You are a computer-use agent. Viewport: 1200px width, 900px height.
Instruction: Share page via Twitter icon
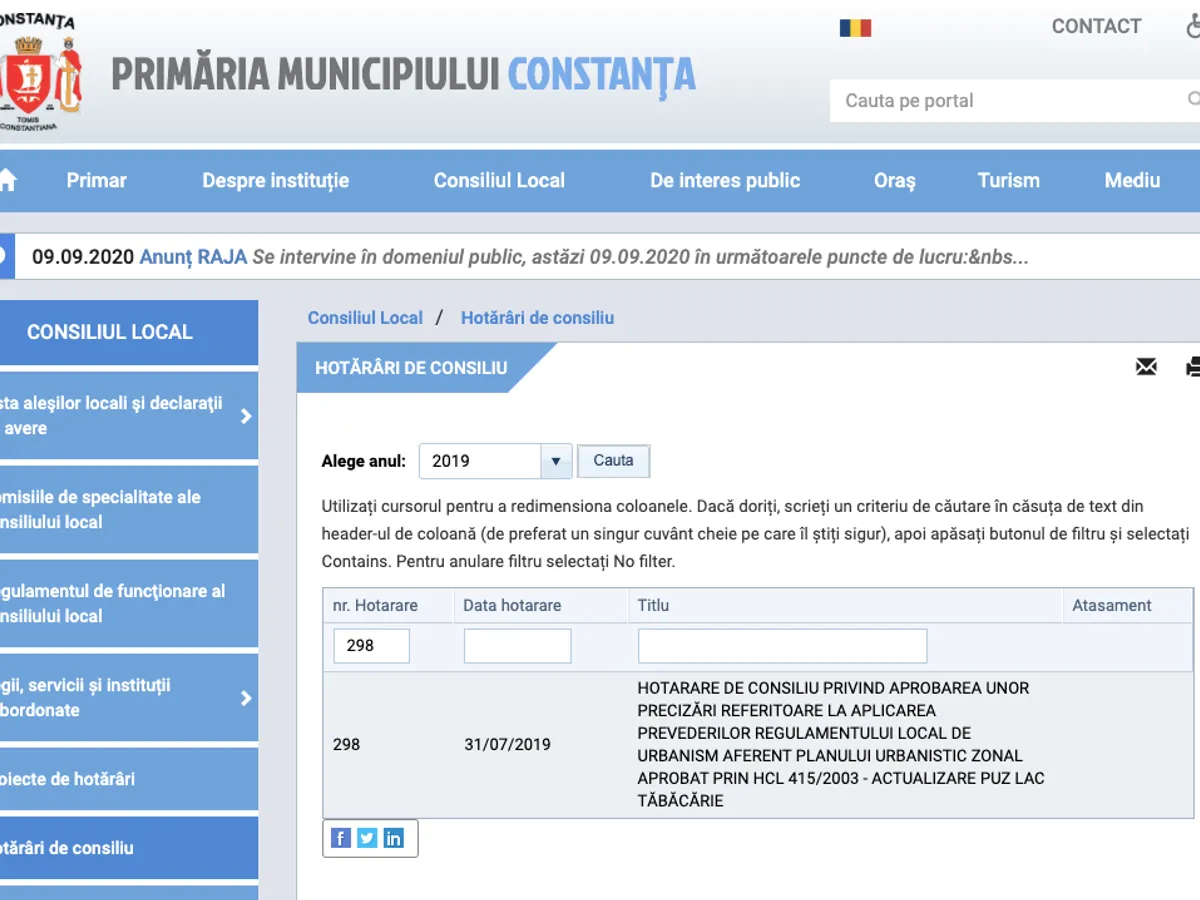tap(367, 838)
